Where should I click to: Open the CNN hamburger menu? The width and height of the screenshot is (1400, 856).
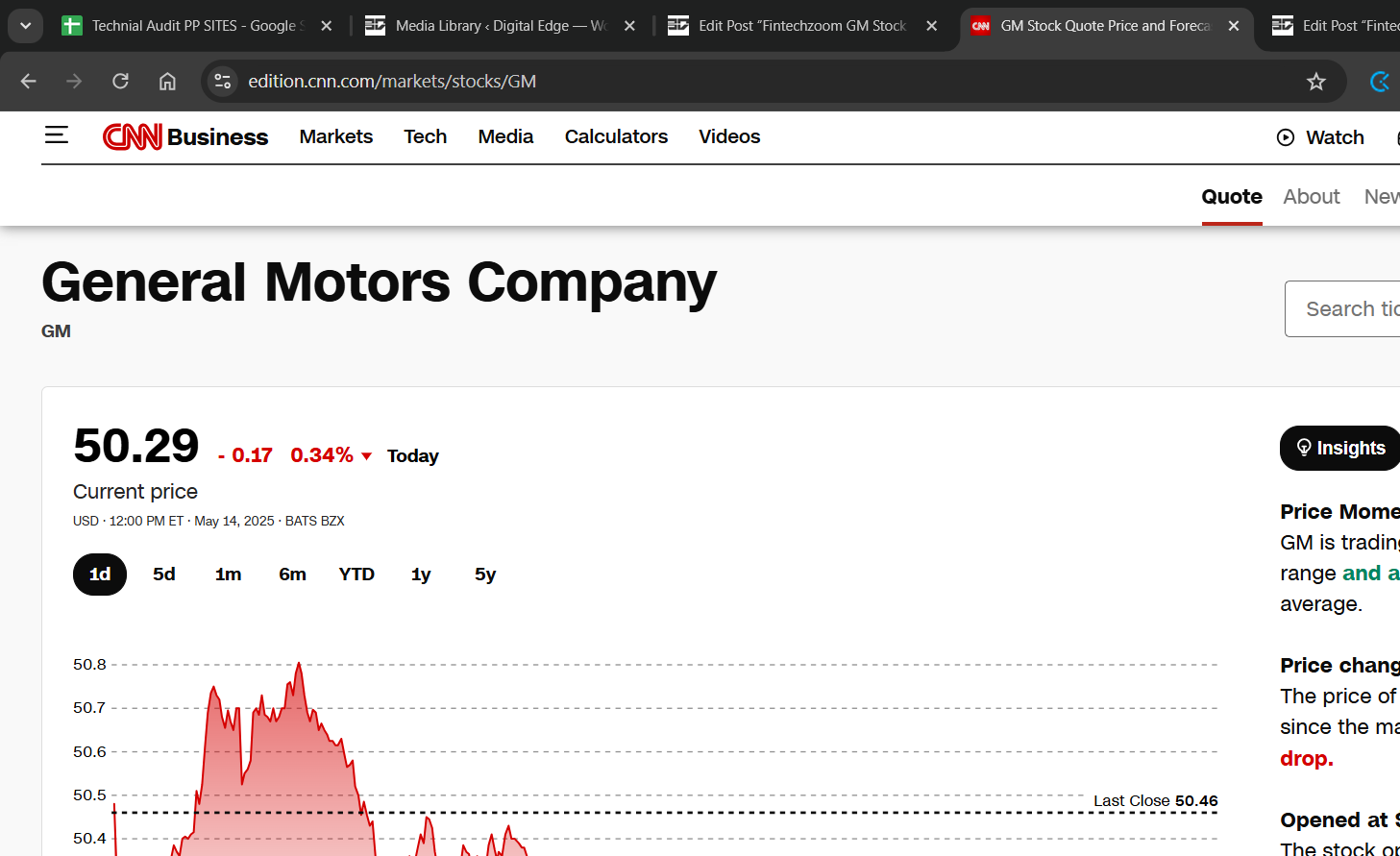(57, 135)
